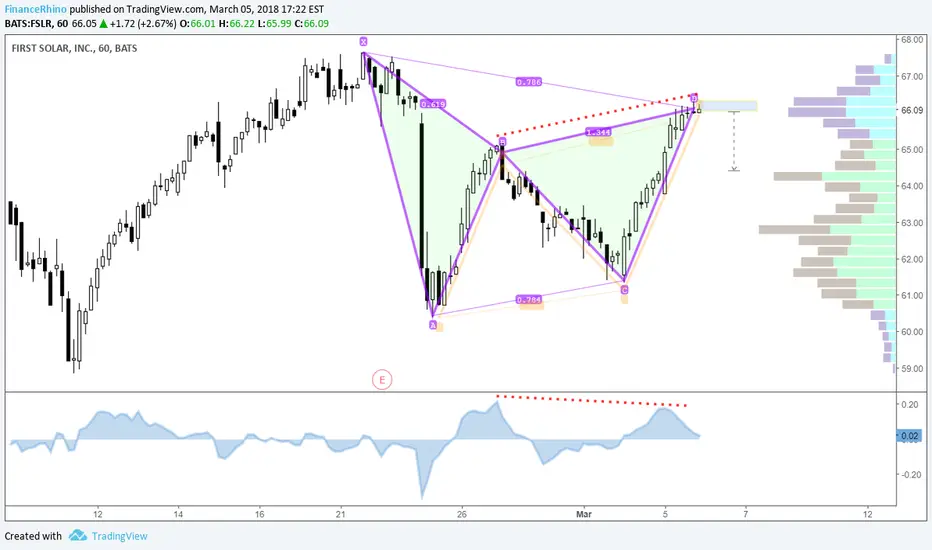Click the 68.00 price axis label
932x550 pixels.
click(912, 40)
